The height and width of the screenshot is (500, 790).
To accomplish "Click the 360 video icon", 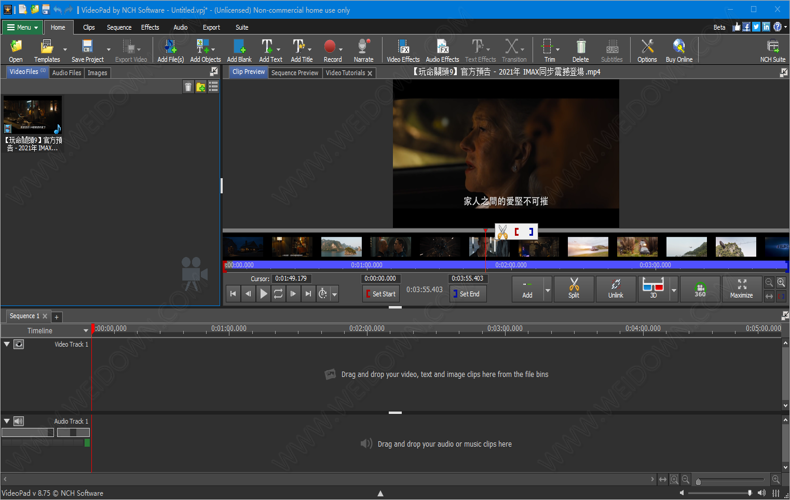I will point(700,289).
